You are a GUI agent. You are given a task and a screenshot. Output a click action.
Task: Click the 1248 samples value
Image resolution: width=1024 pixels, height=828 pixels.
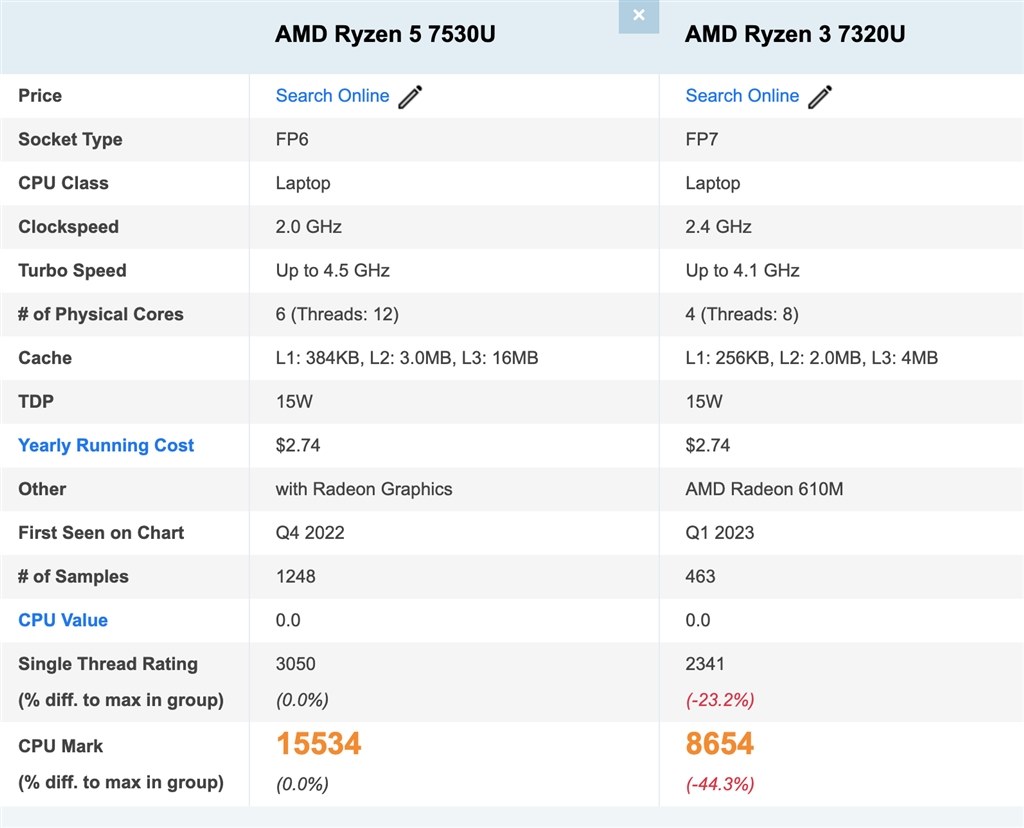point(295,577)
